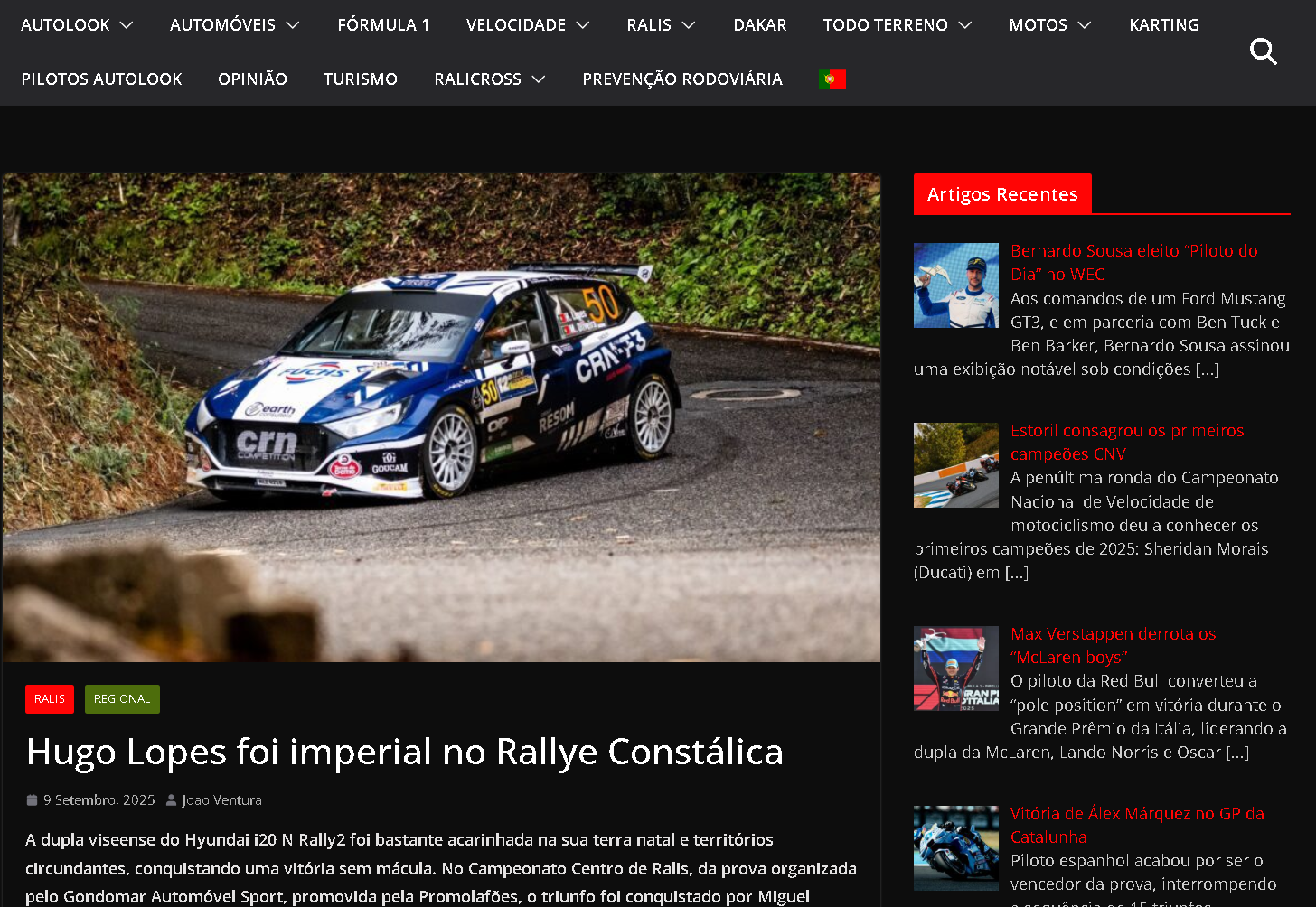The image size is (1316, 907).
Task: Open the AUTOMÓVEIS menu item
Action: [222, 25]
